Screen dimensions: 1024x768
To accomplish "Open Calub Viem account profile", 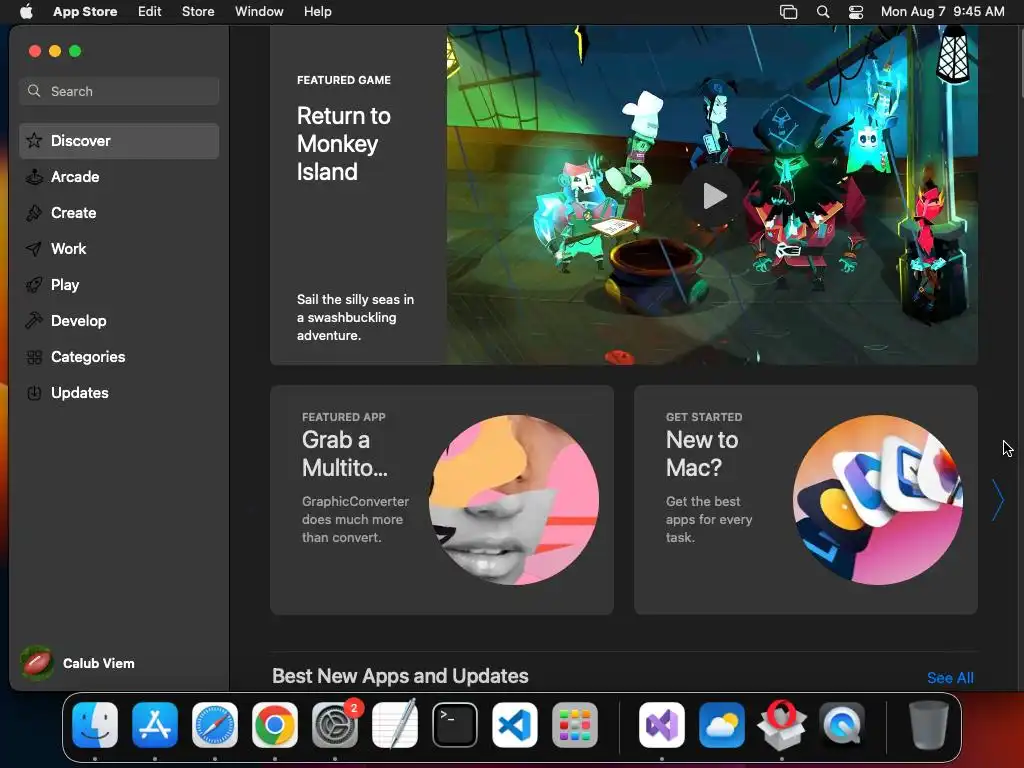I will click(78, 663).
